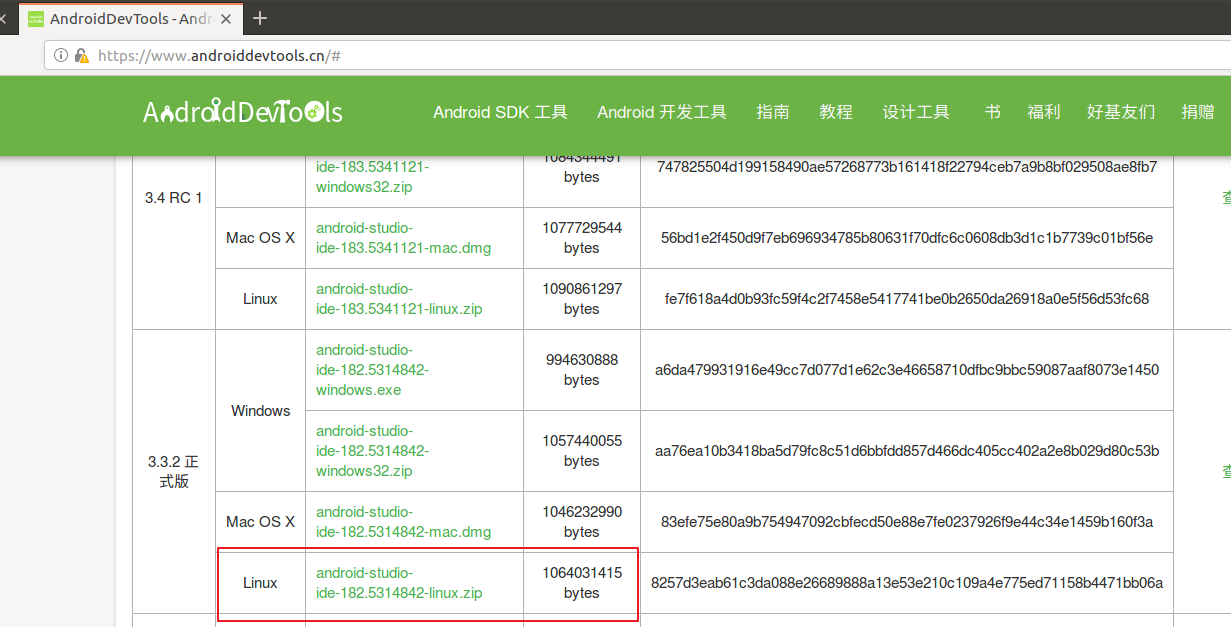Click the Mac OS X cell in 3.3.2

pyautogui.click(x=260, y=522)
